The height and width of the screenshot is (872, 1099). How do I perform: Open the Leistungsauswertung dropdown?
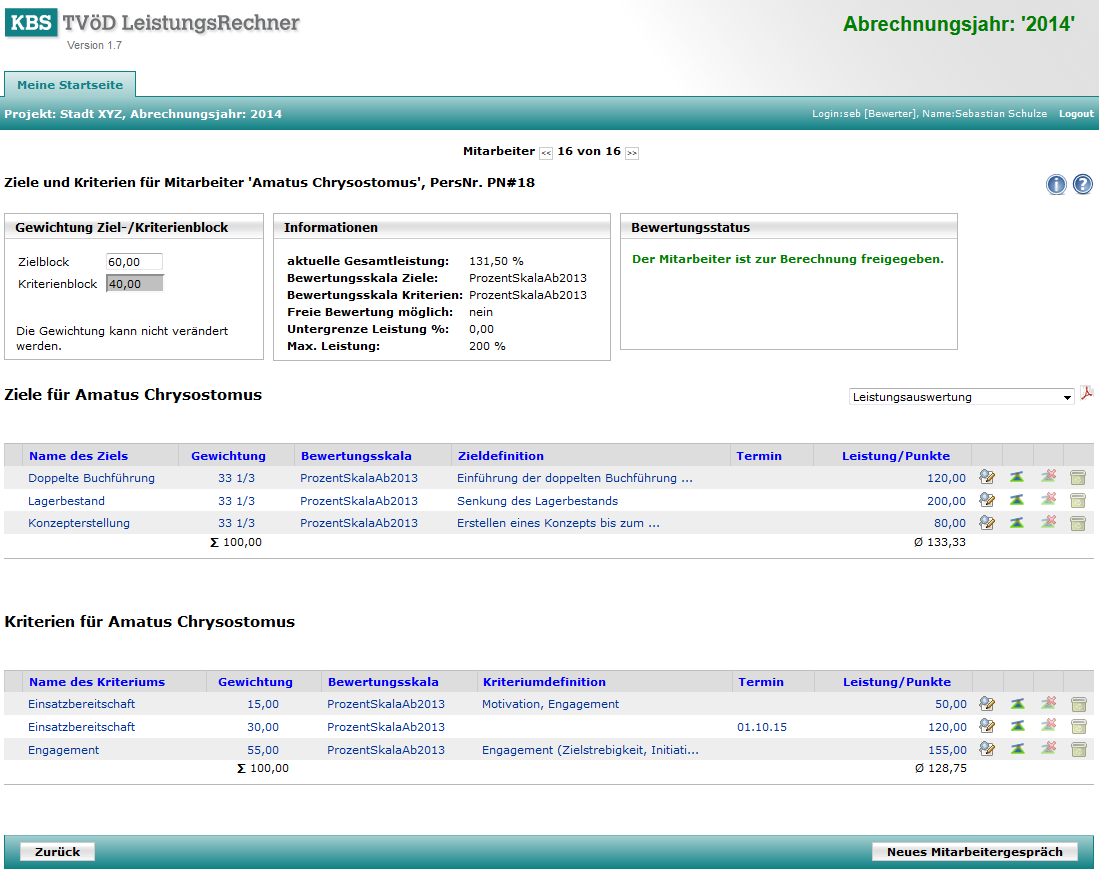click(962, 397)
